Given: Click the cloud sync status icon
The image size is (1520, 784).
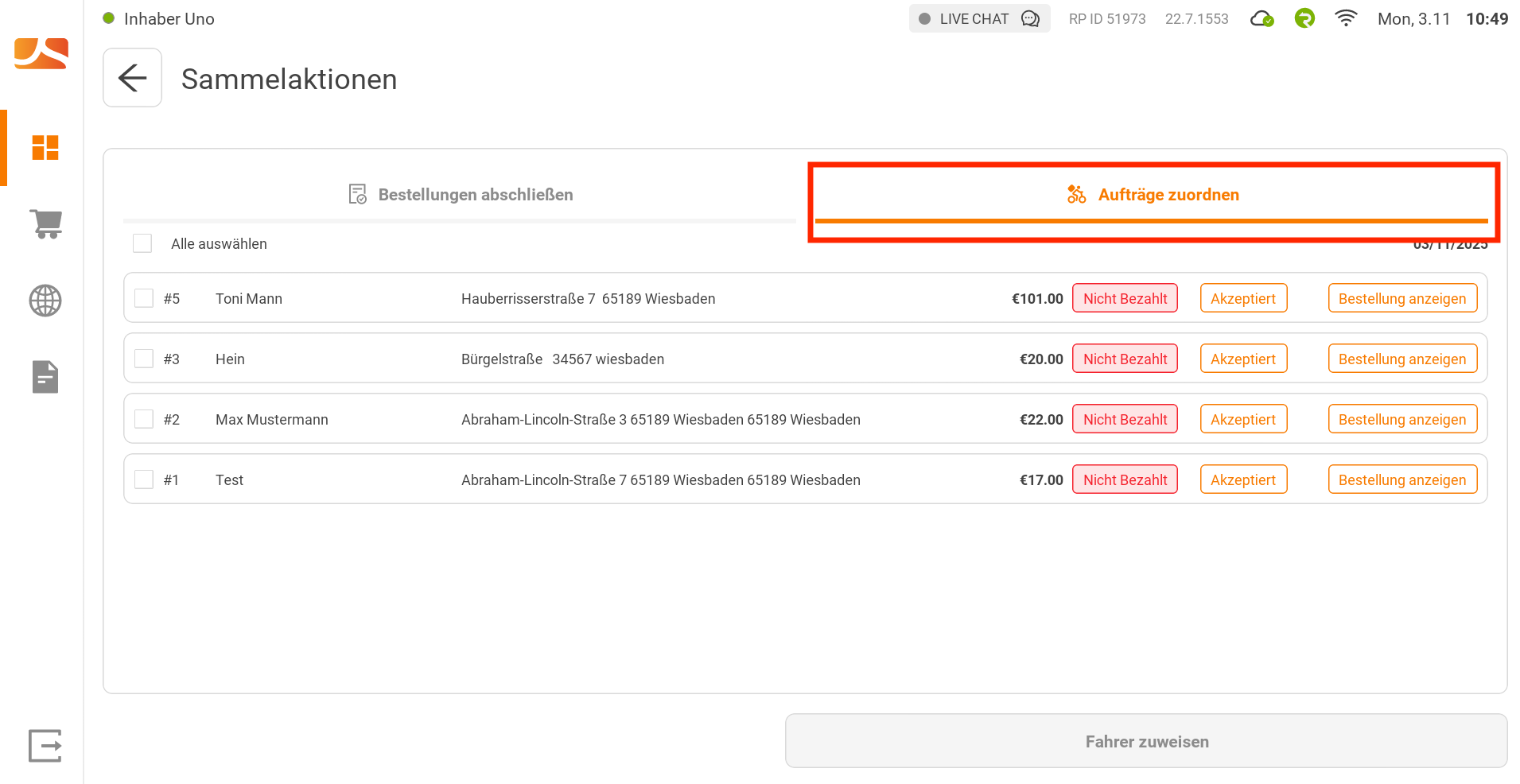Looking at the screenshot, I should (1261, 19).
